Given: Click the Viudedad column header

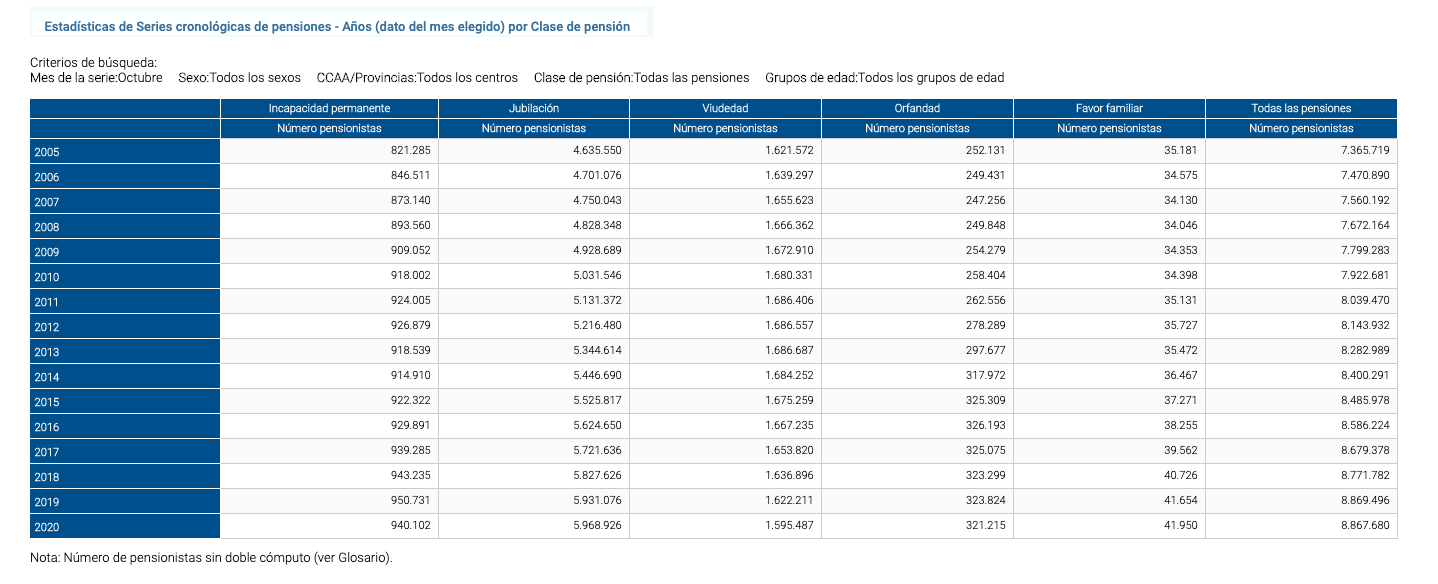Looking at the screenshot, I should tap(725, 108).
